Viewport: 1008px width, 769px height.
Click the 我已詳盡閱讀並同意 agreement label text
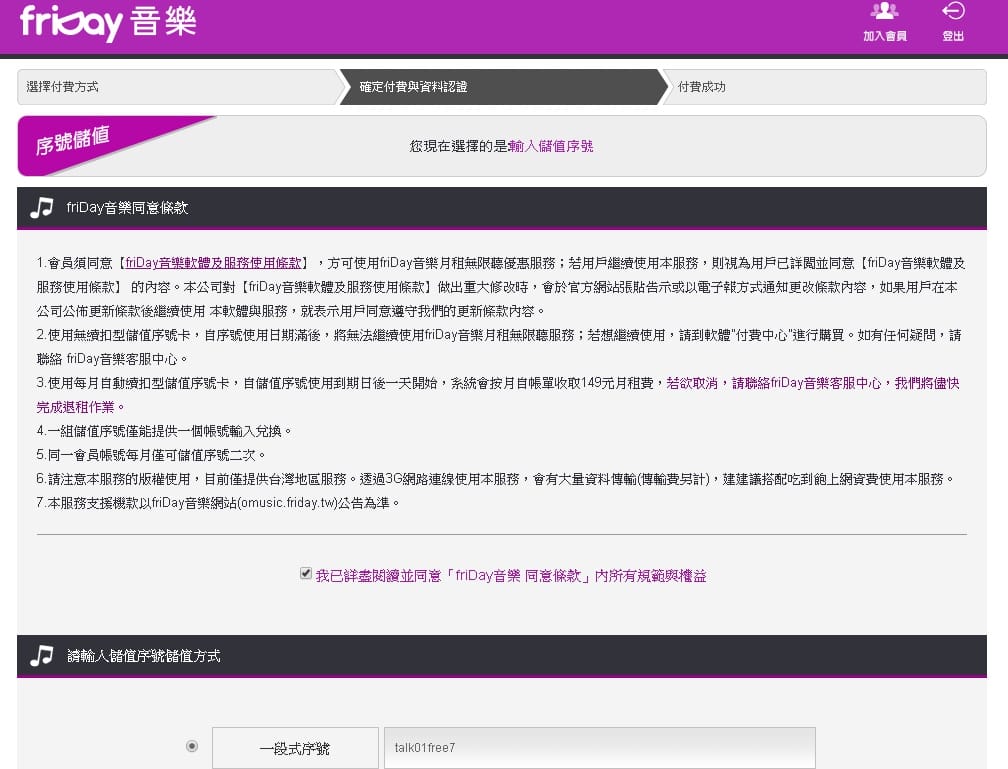(x=511, y=576)
